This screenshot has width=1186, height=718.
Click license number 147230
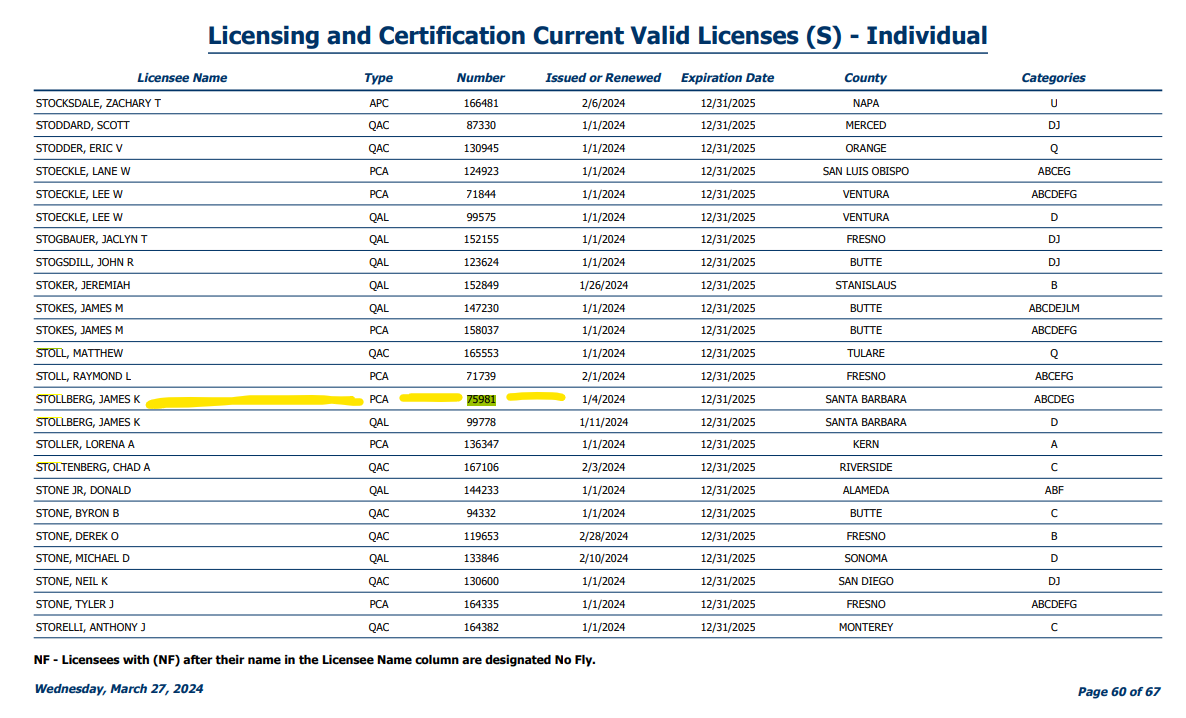(481, 308)
